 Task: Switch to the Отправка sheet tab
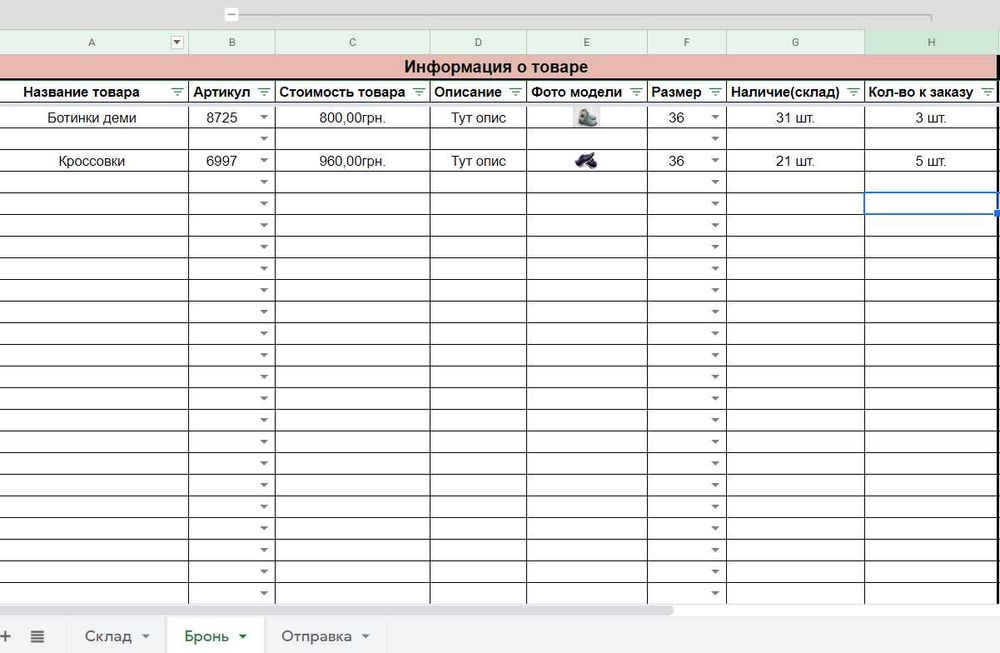coord(316,636)
